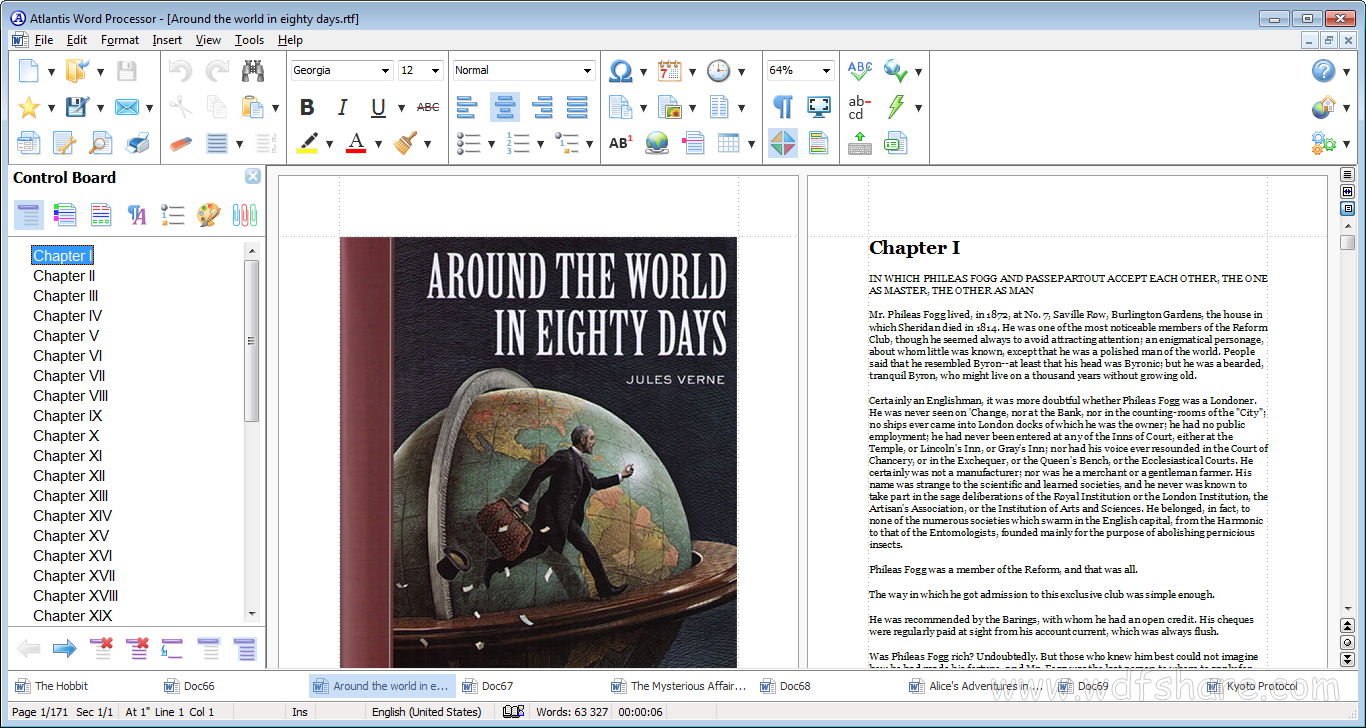Run spell check with ABC checkmark icon
1366x728 pixels.
[x=860, y=71]
